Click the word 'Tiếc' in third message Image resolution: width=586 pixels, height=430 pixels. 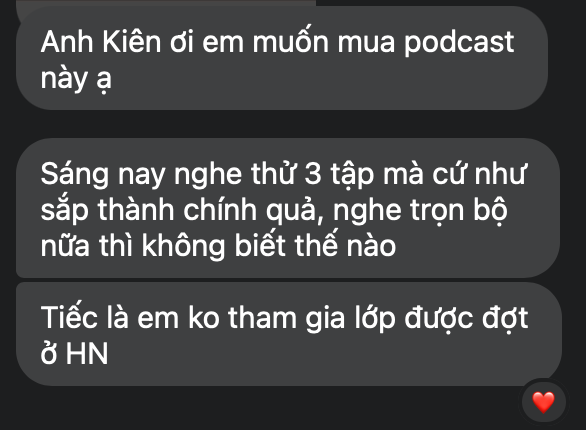click(x=69, y=317)
